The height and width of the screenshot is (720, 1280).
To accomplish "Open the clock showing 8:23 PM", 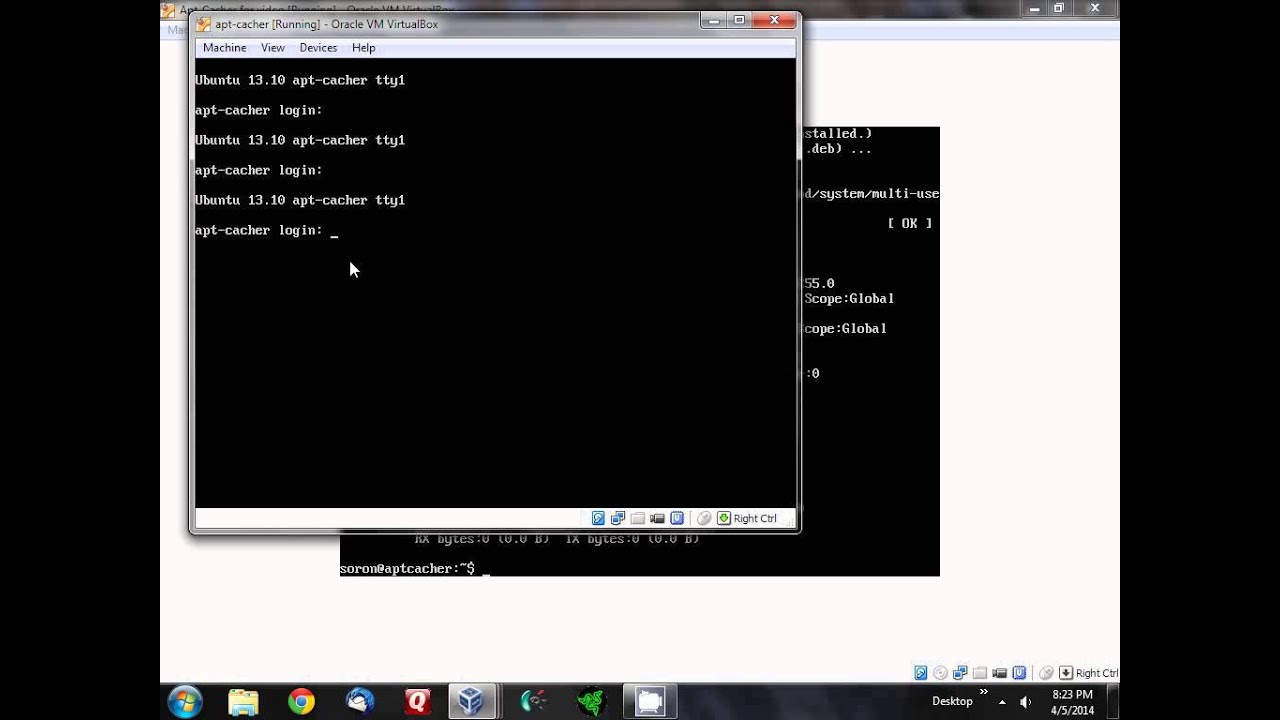I will click(1072, 702).
